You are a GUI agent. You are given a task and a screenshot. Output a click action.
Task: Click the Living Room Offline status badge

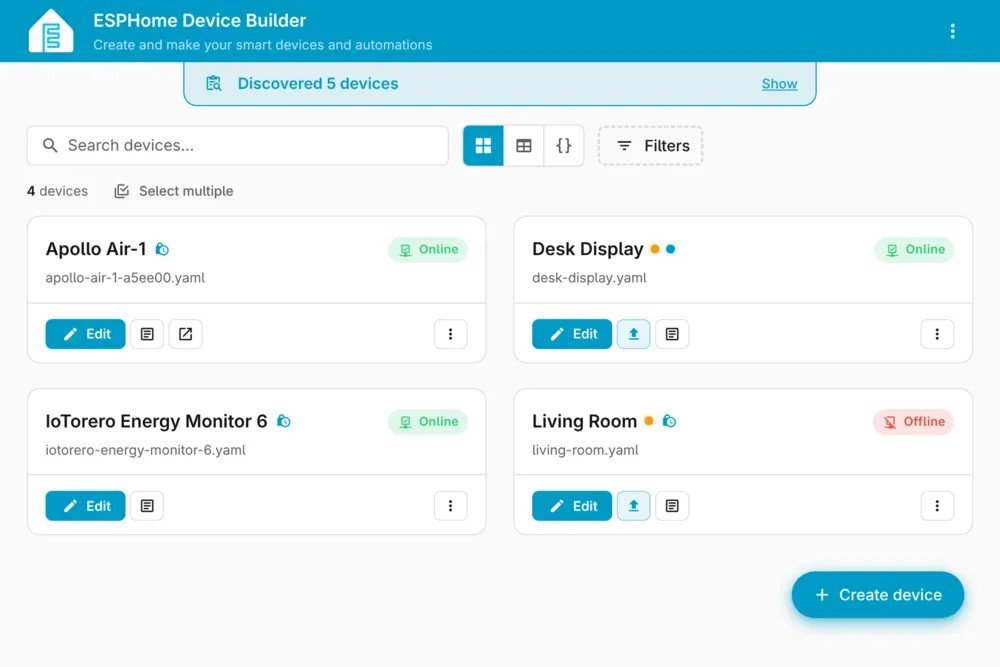pos(913,421)
